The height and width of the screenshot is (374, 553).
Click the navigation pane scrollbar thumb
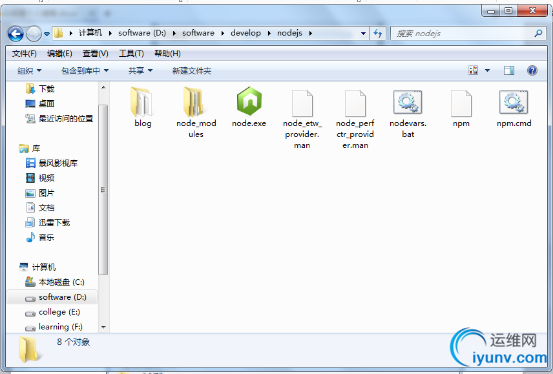click(x=103, y=189)
